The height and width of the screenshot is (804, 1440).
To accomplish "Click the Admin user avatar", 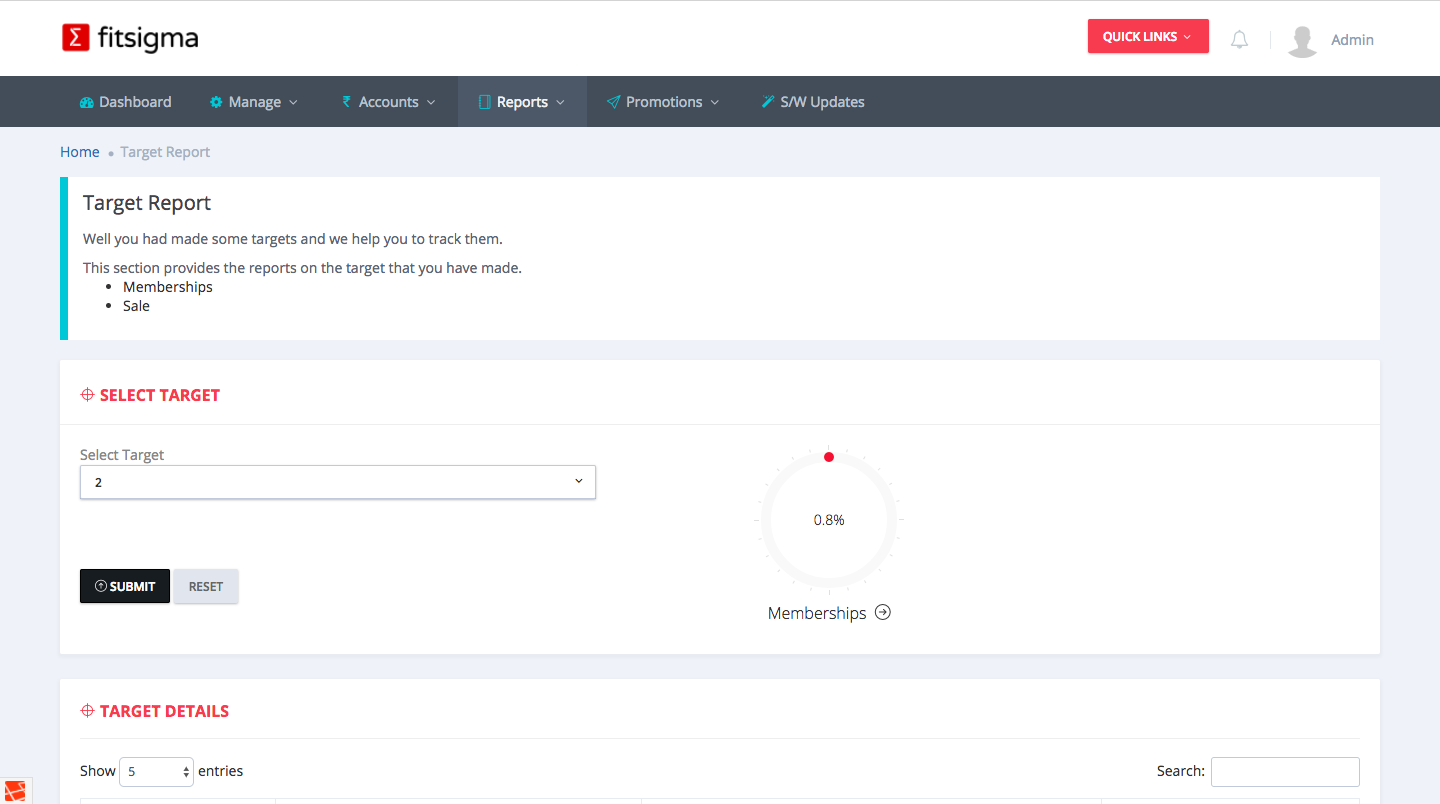I will 1302,40.
